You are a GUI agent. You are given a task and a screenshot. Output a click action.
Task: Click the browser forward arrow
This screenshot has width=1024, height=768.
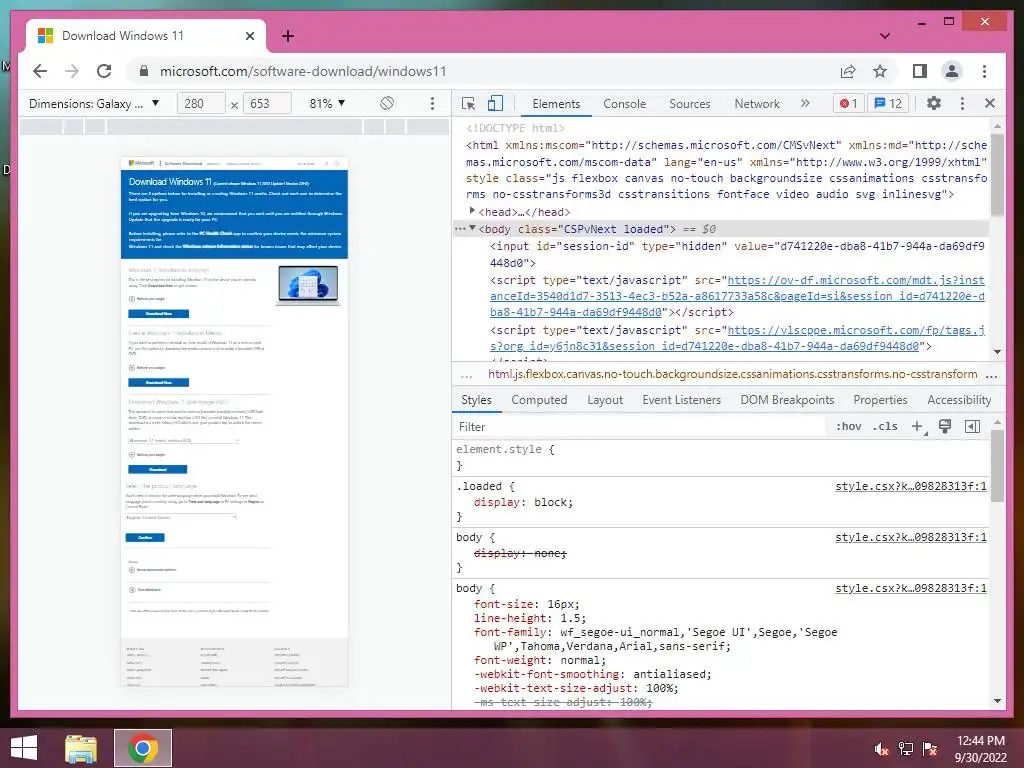[72, 71]
